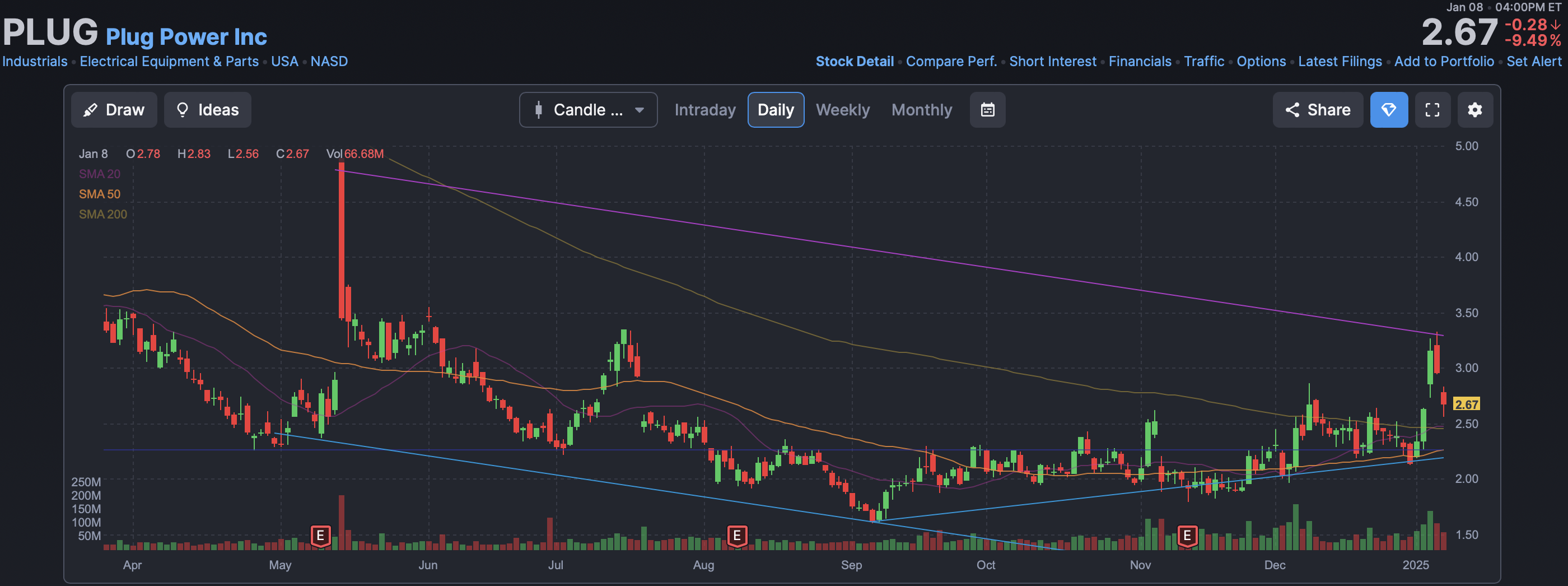
Task: Click the USA country link
Action: (x=284, y=62)
